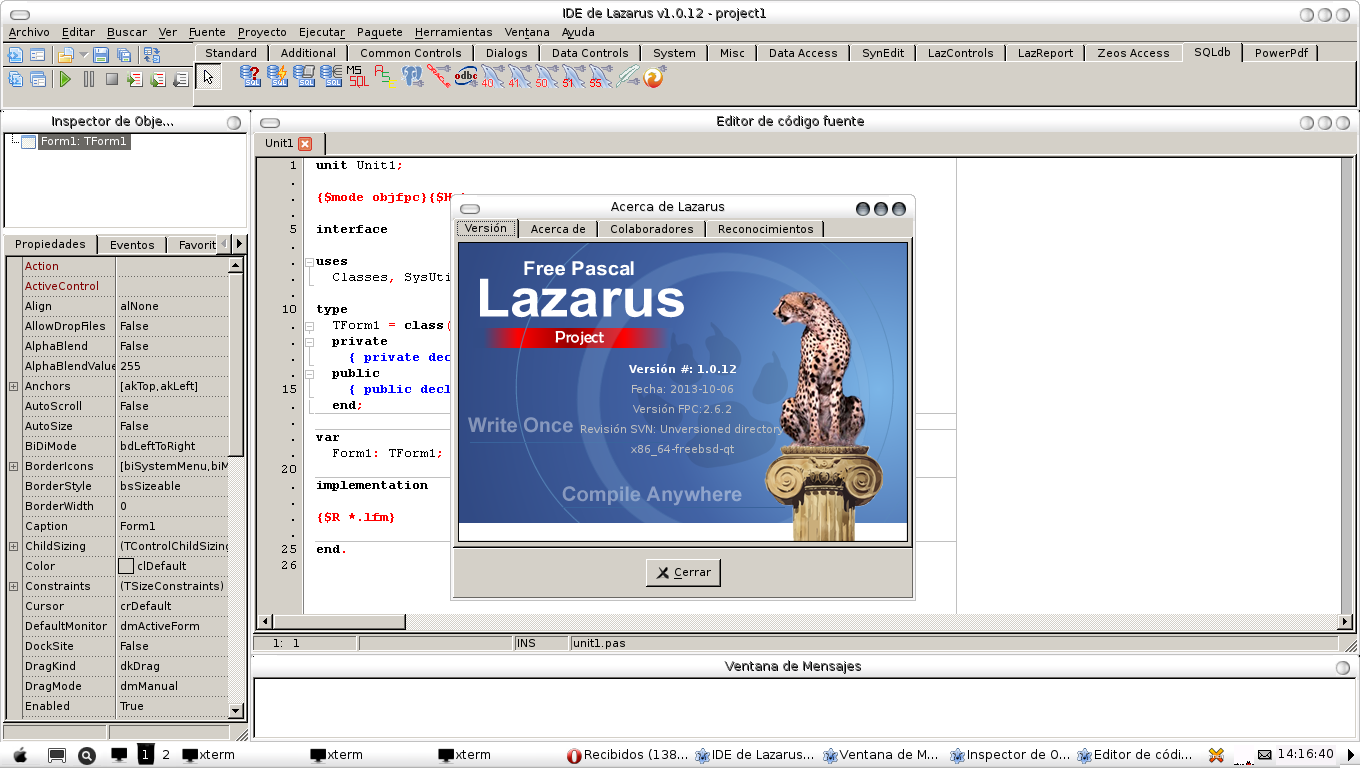Pick the MySQL 40 connection component

(x=493, y=76)
